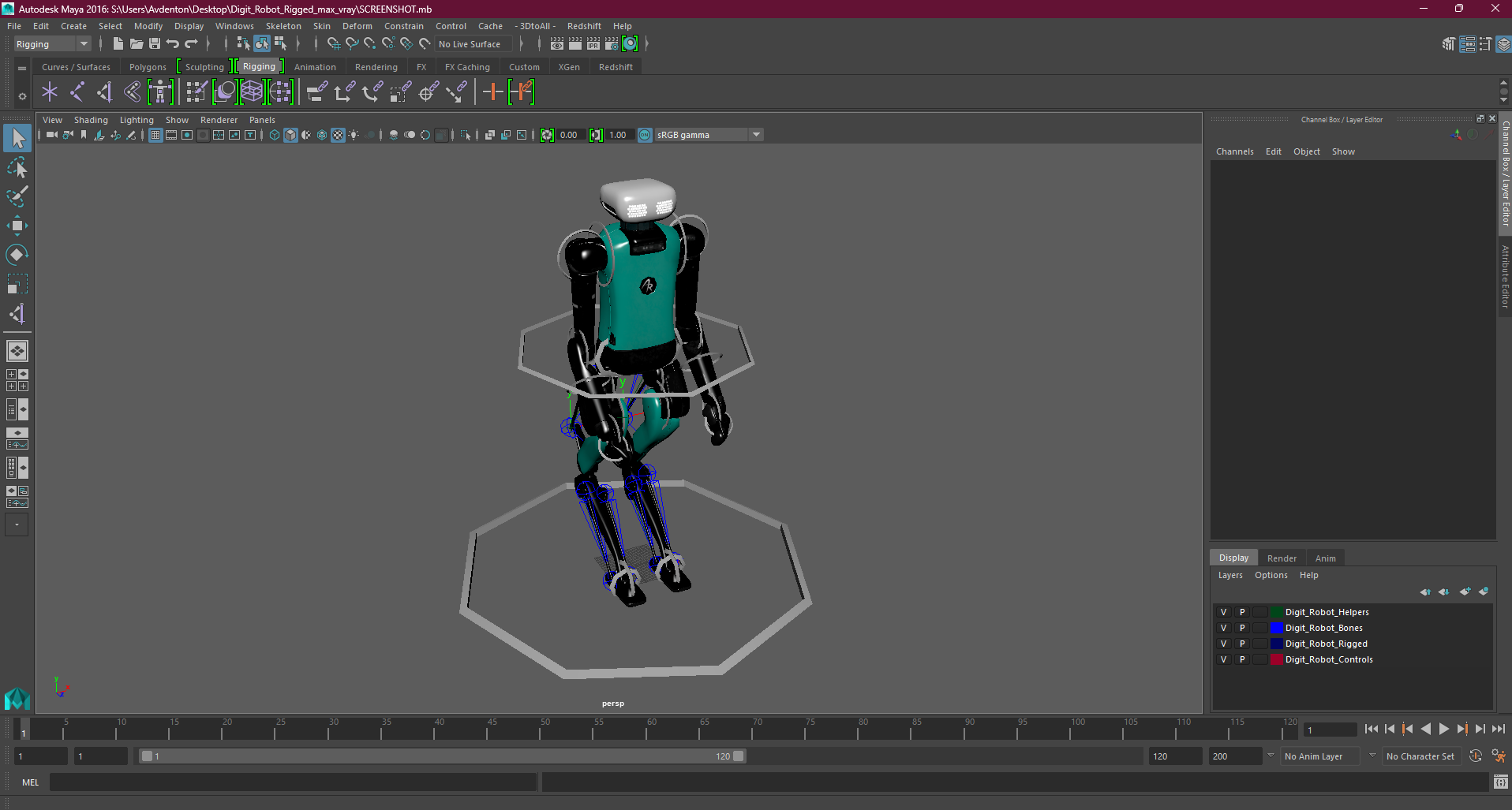Image resolution: width=1512 pixels, height=810 pixels.
Task: Select the arrow Select tool in toolbox
Action: coord(17,139)
